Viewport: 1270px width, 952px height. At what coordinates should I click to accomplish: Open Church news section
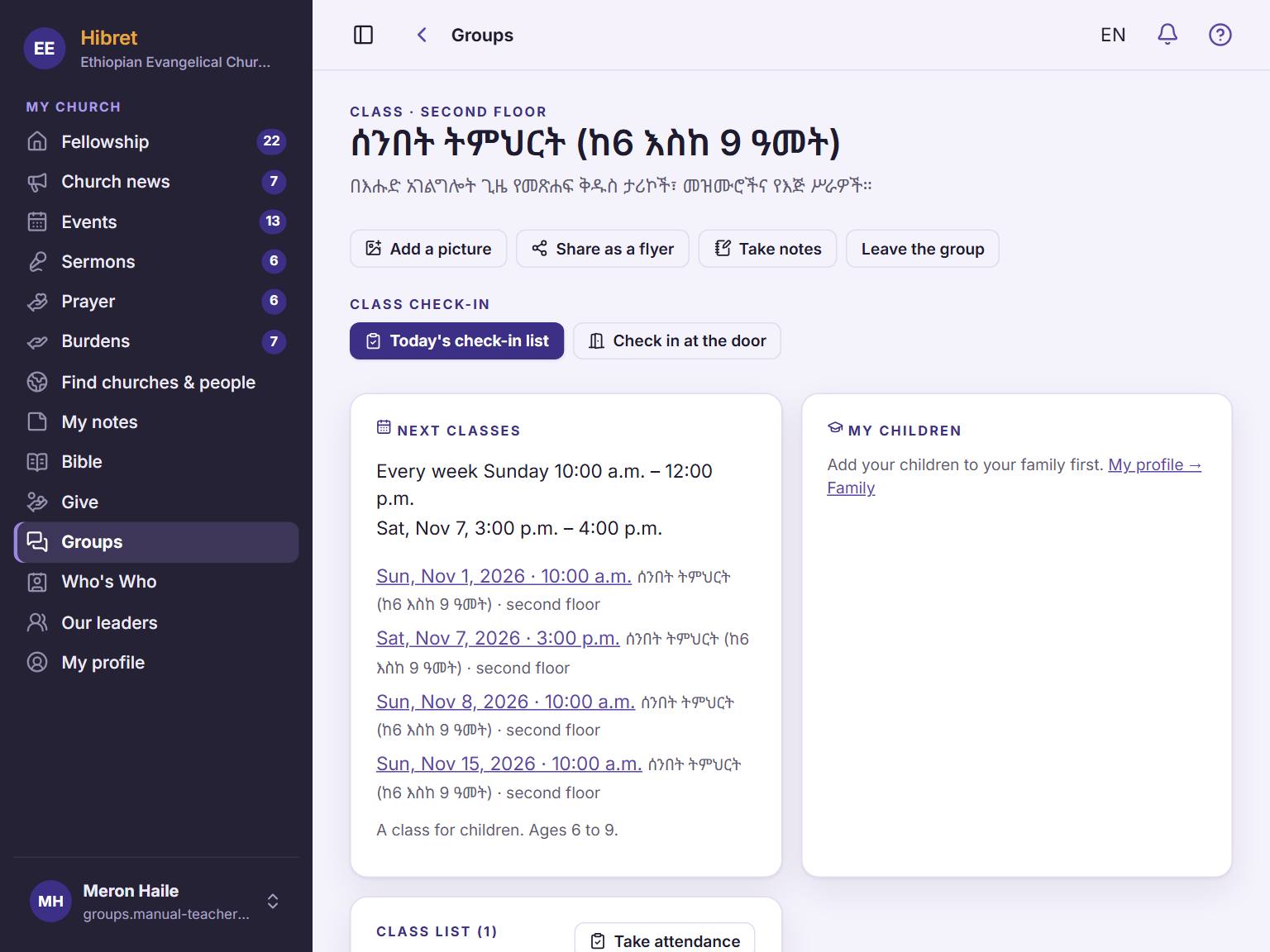(156, 182)
